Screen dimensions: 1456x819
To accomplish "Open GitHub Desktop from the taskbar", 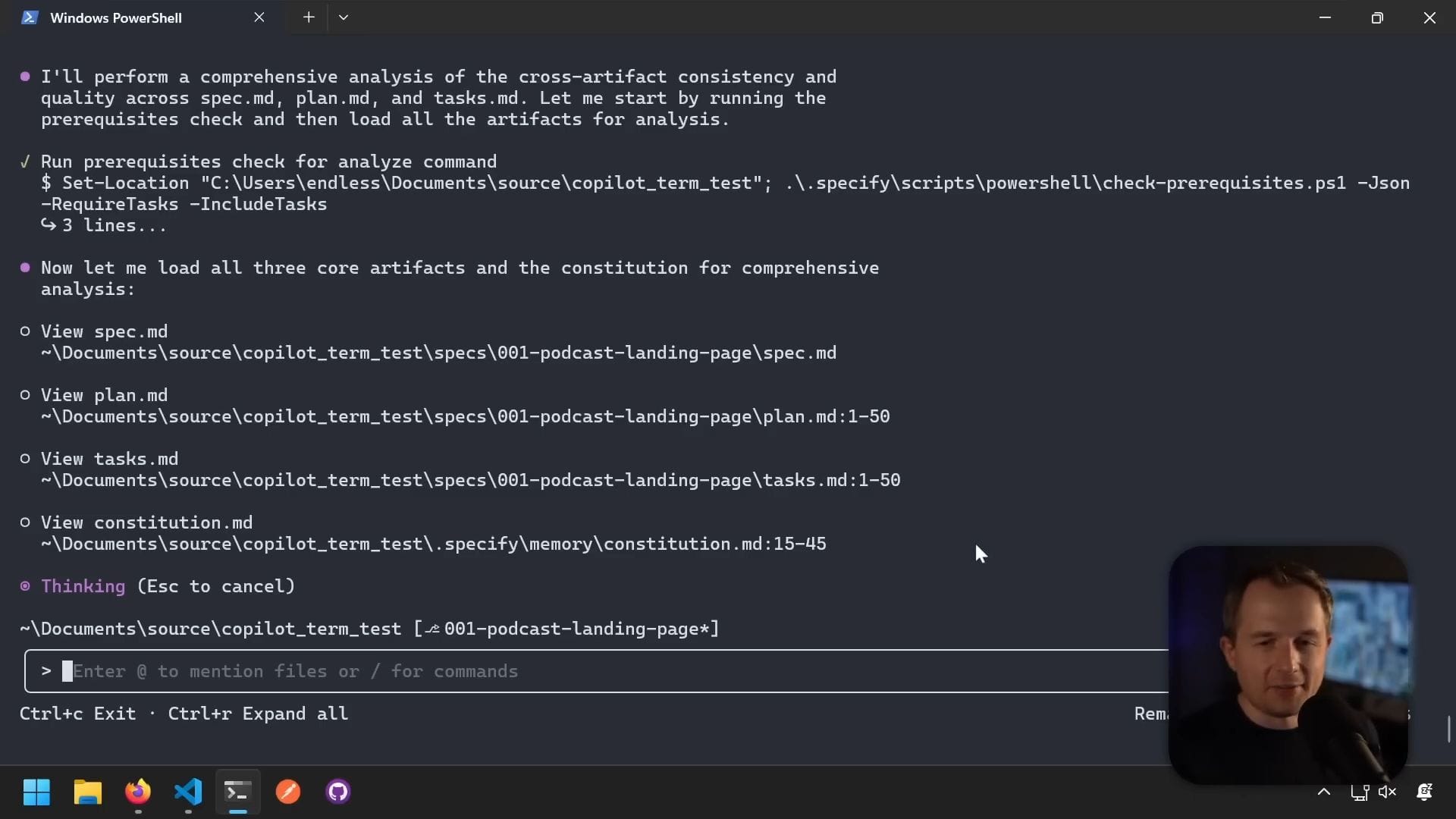I will click(x=338, y=792).
